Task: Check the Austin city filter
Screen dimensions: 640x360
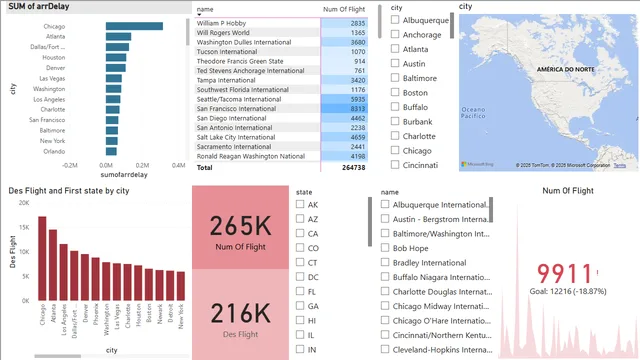Action: (395, 63)
